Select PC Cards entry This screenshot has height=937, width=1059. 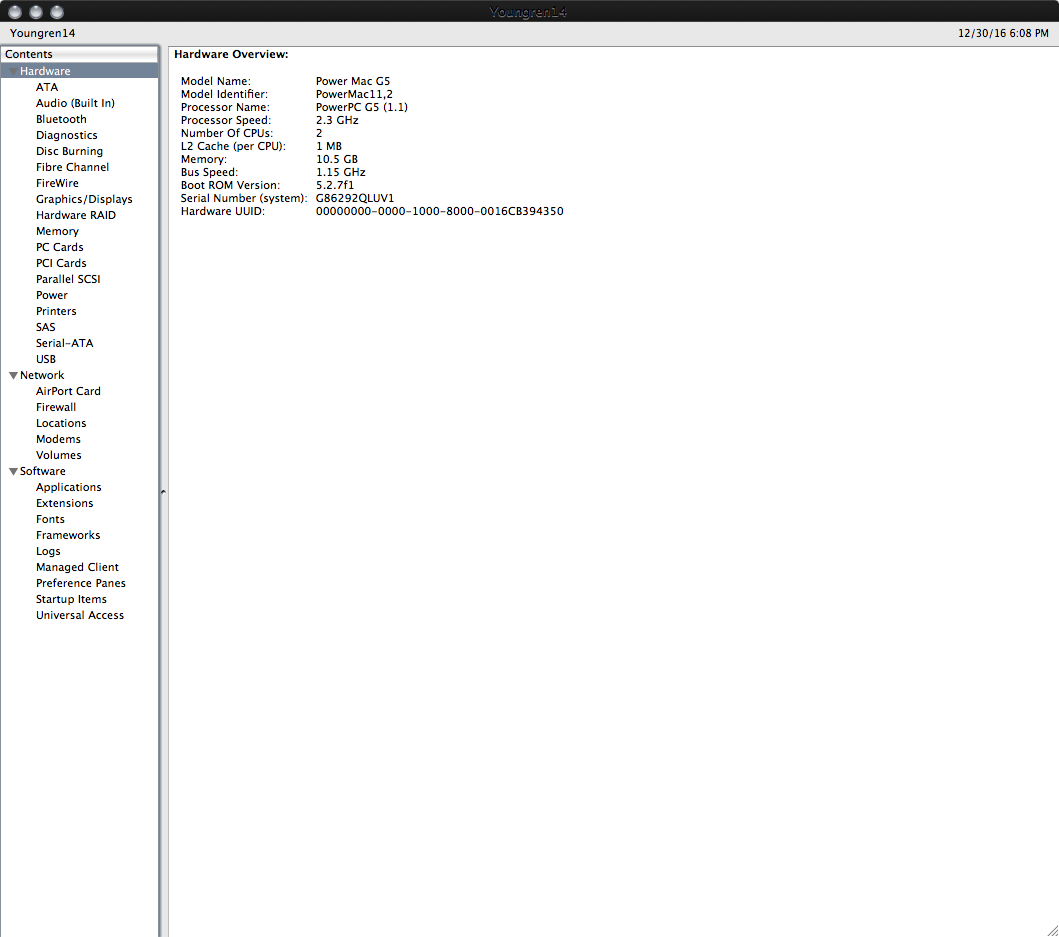tap(59, 247)
